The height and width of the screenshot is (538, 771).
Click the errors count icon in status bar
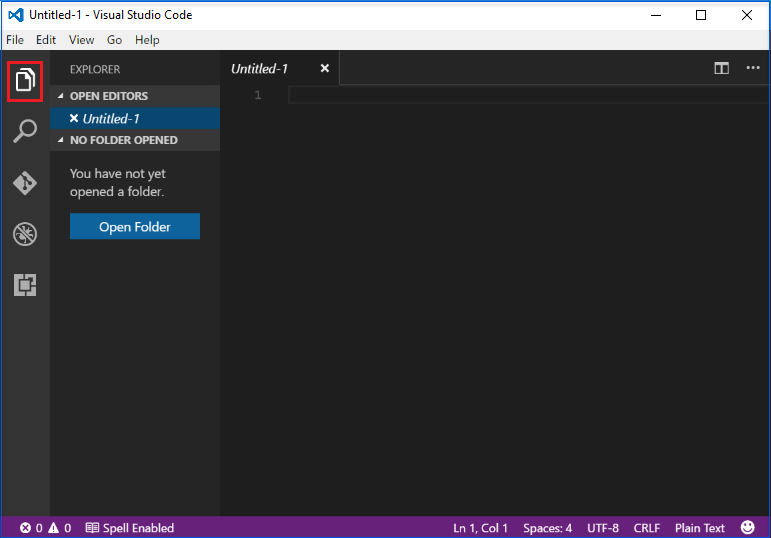pyautogui.click(x=25, y=528)
